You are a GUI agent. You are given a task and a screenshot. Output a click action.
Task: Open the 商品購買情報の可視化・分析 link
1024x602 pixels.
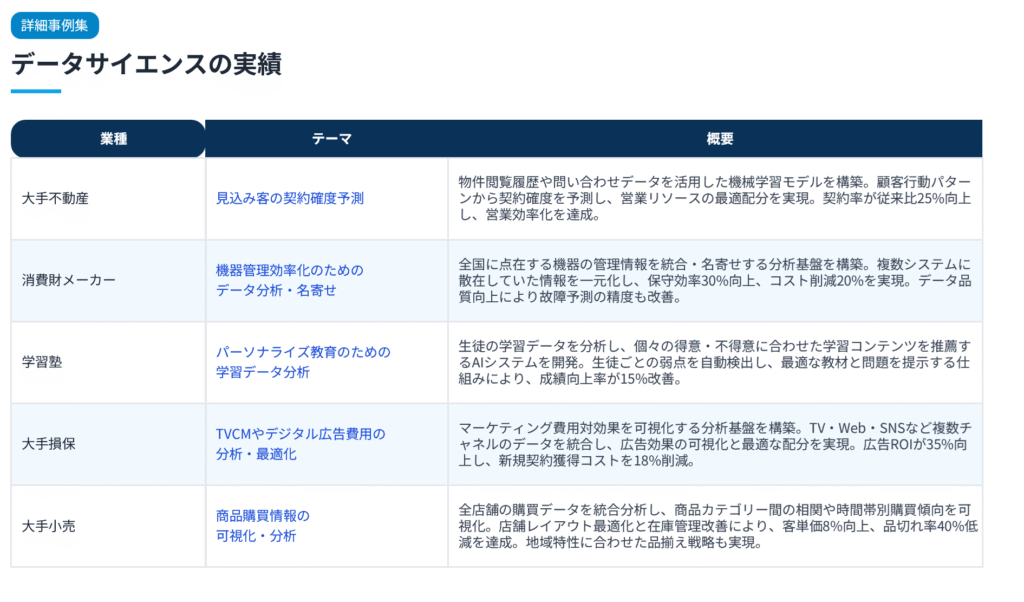point(263,526)
